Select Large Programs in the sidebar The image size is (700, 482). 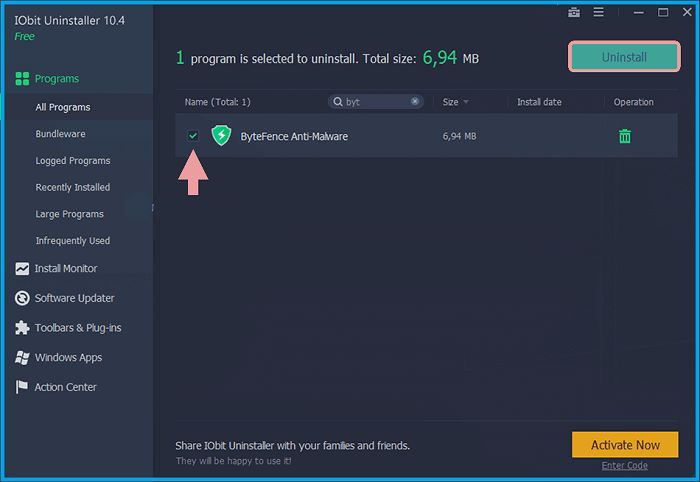(69, 214)
